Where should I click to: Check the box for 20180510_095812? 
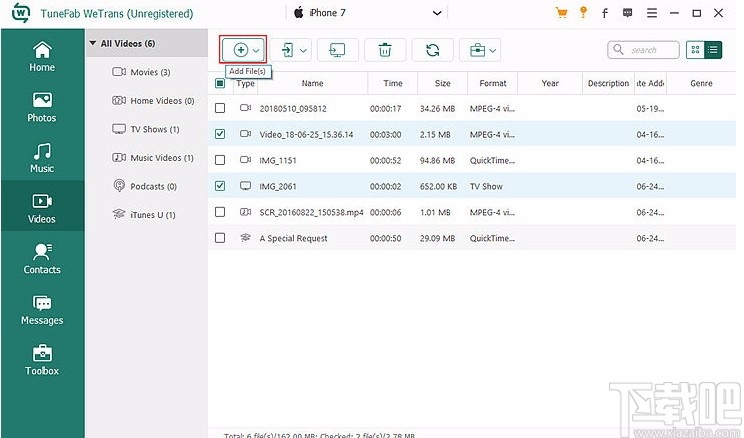point(220,108)
